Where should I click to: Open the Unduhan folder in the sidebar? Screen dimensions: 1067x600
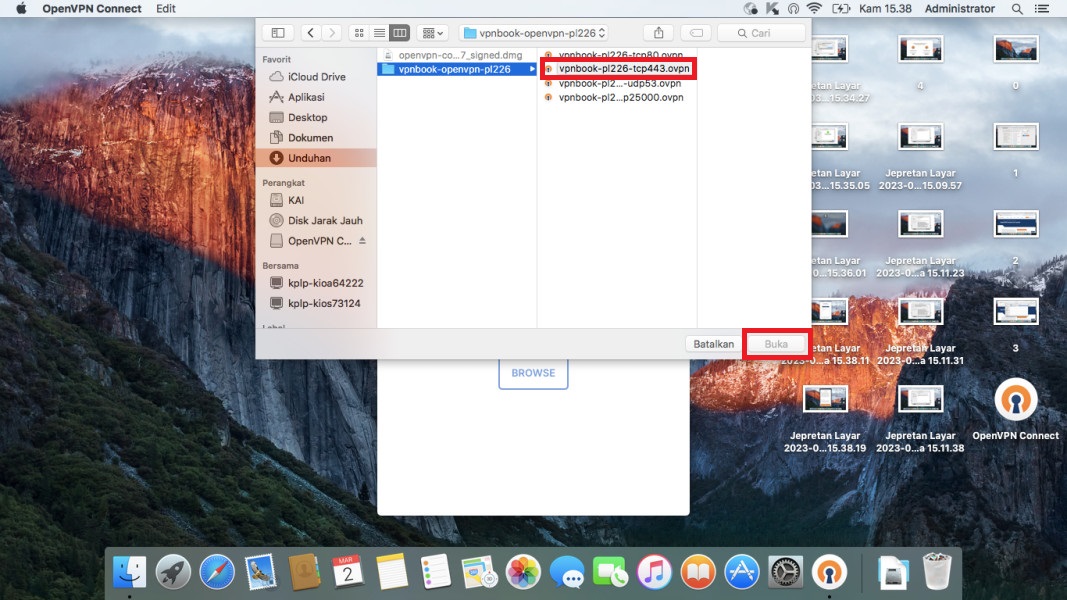point(309,158)
